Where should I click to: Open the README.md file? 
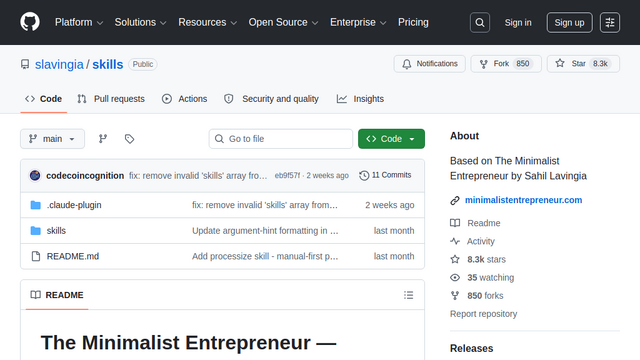click(73, 256)
